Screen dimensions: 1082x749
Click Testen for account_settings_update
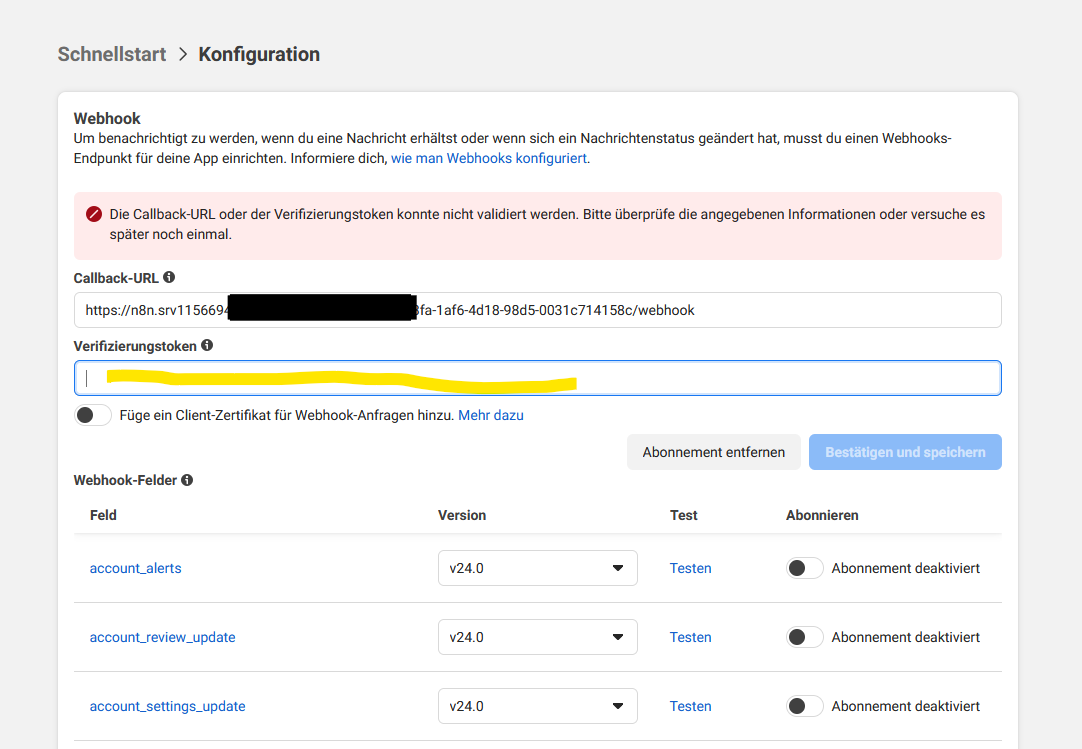point(690,706)
